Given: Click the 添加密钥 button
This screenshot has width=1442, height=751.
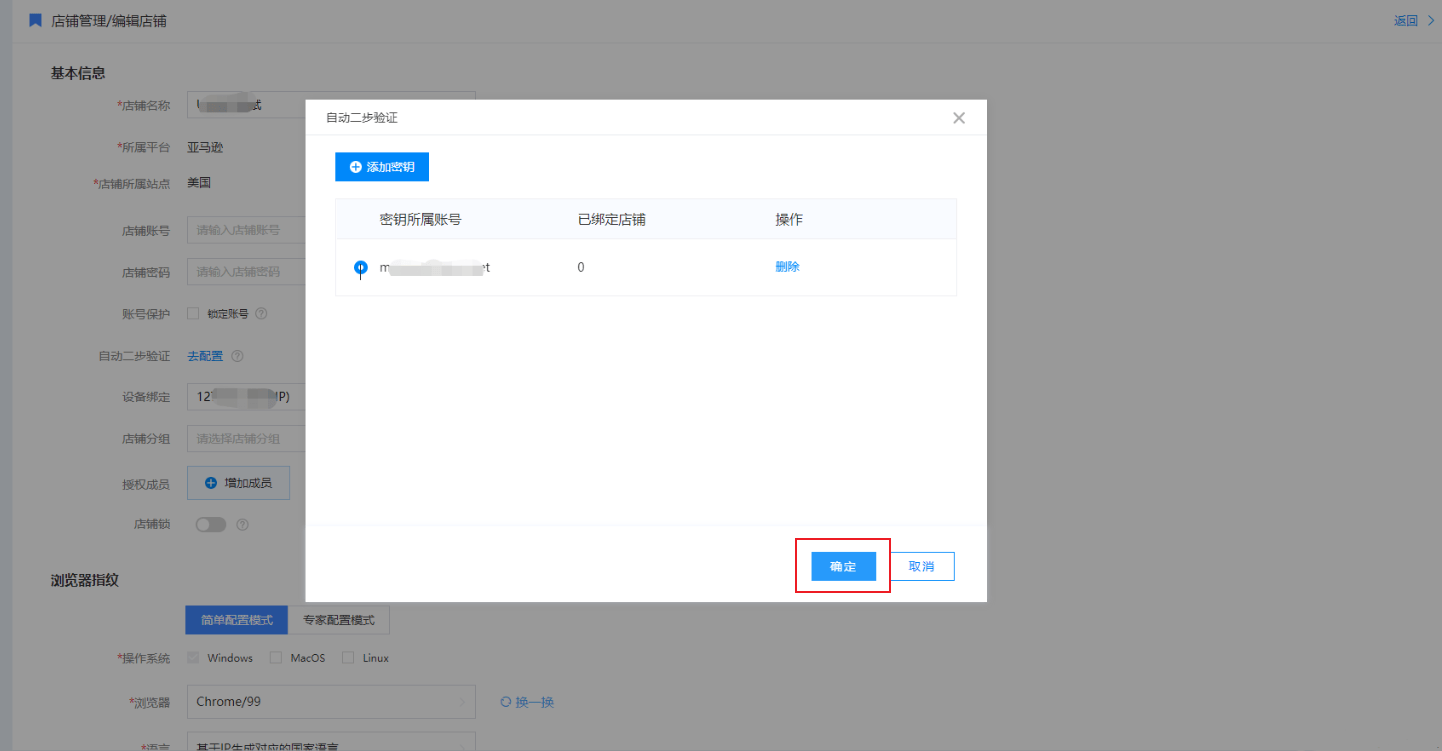Looking at the screenshot, I should tap(382, 167).
